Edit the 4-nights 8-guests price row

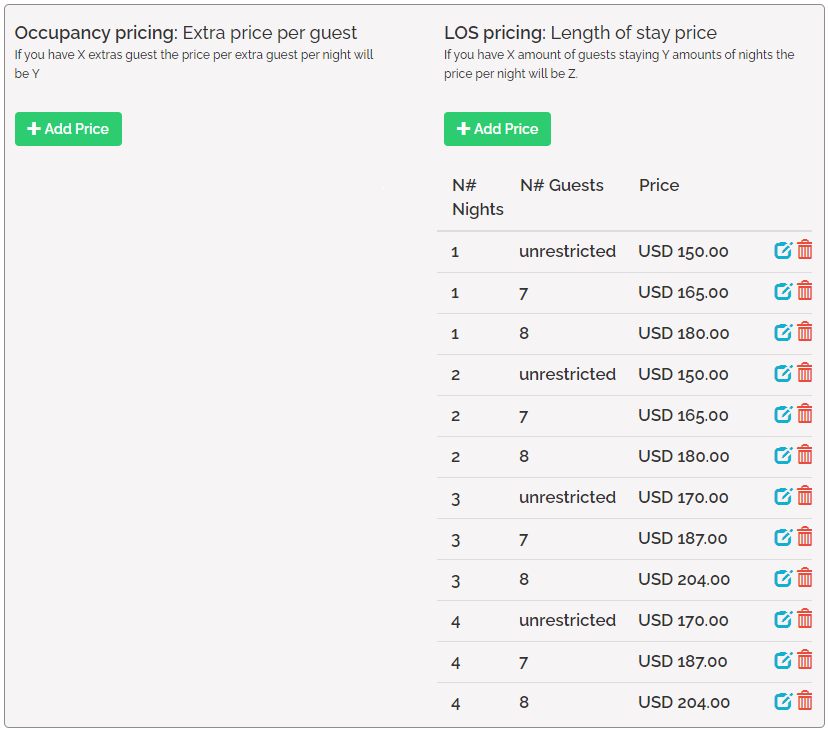783,701
